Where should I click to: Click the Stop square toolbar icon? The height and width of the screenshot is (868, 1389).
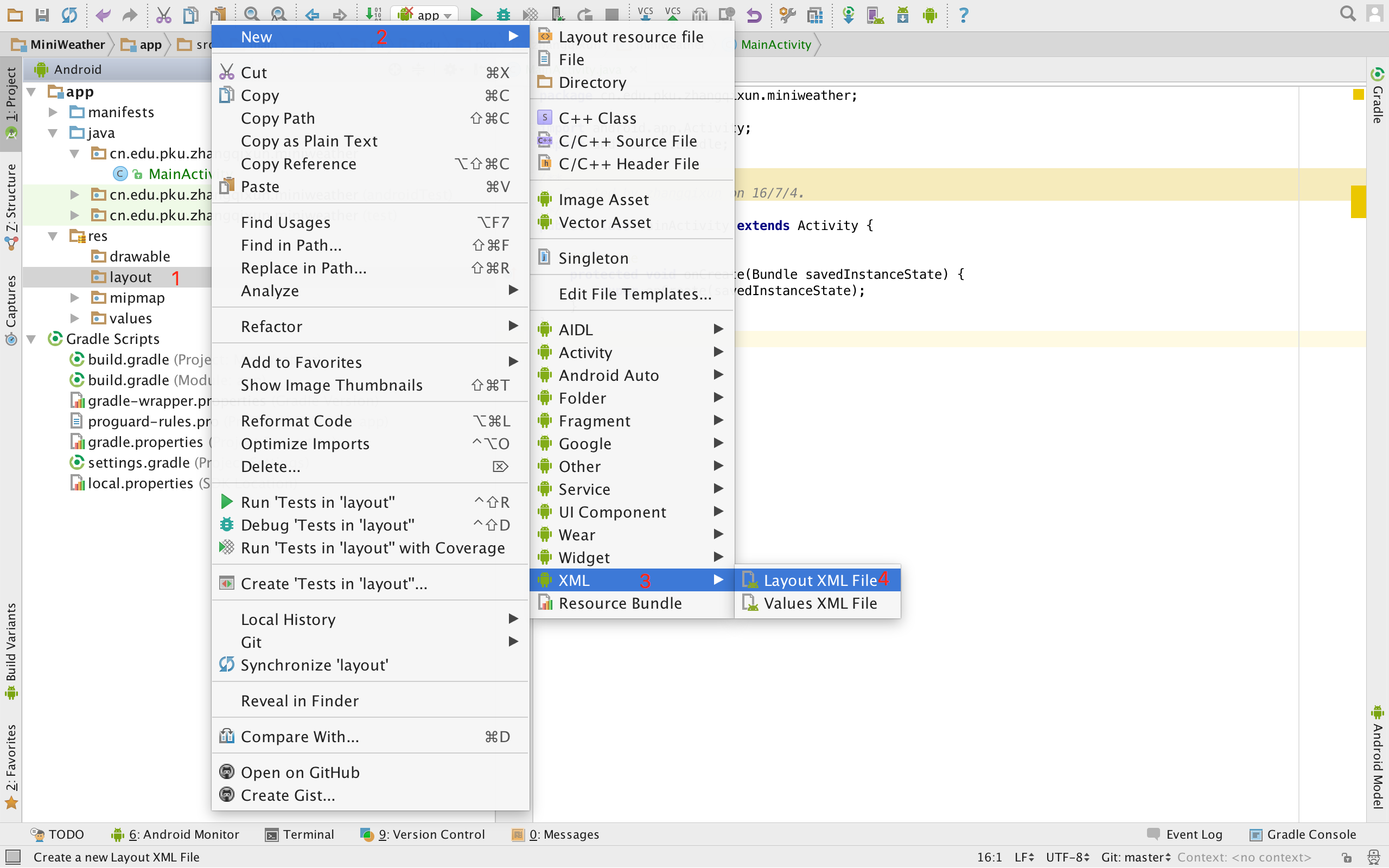613,15
